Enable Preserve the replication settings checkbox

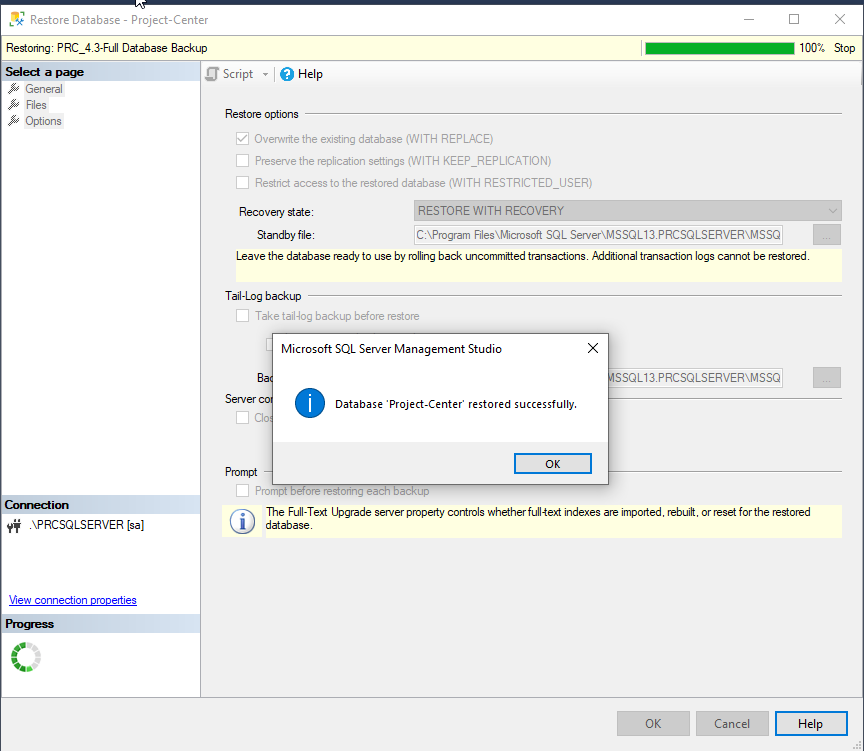click(242, 161)
